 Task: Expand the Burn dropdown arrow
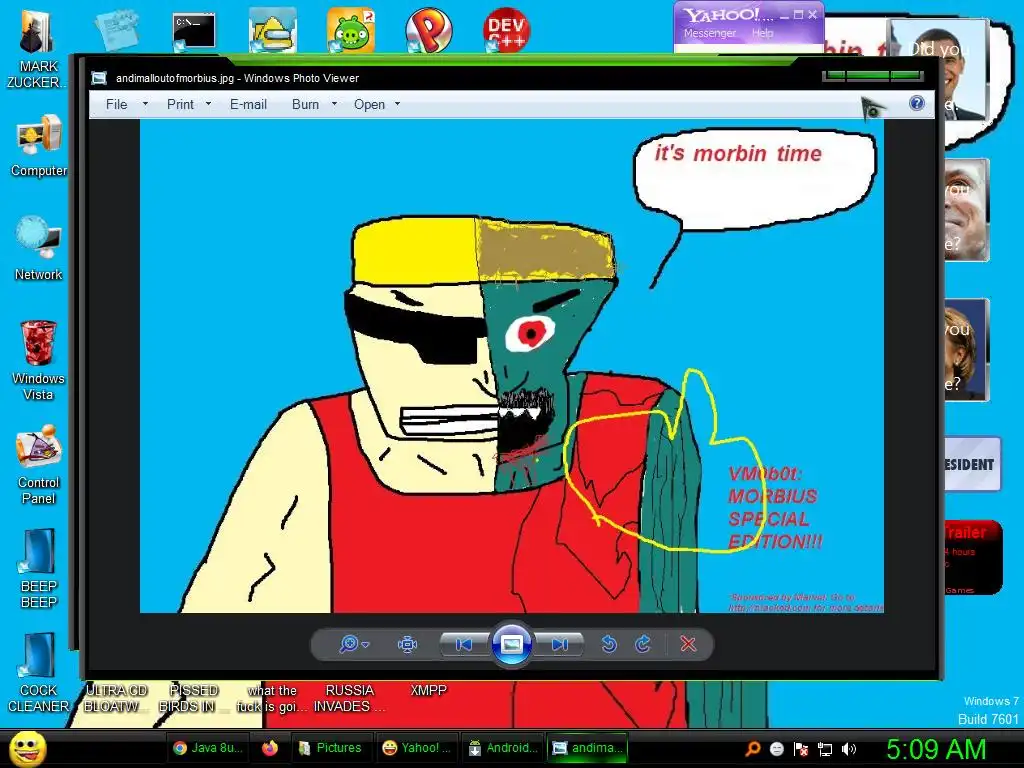click(334, 104)
